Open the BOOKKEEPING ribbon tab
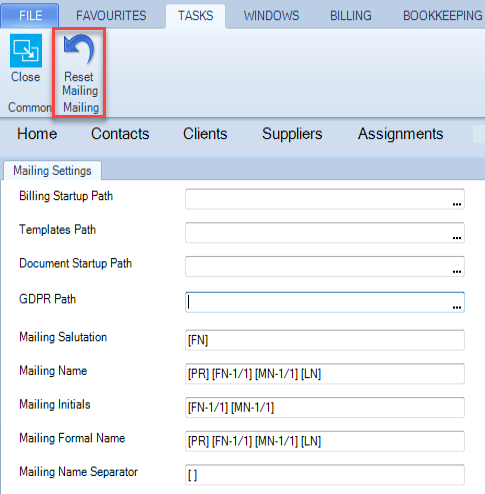The height and width of the screenshot is (494, 485). (443, 16)
